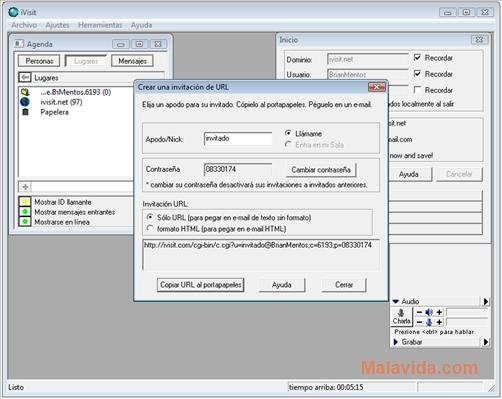Check the third, unchecked Recordar box in Inicio
The width and height of the screenshot is (502, 399).
[417, 90]
